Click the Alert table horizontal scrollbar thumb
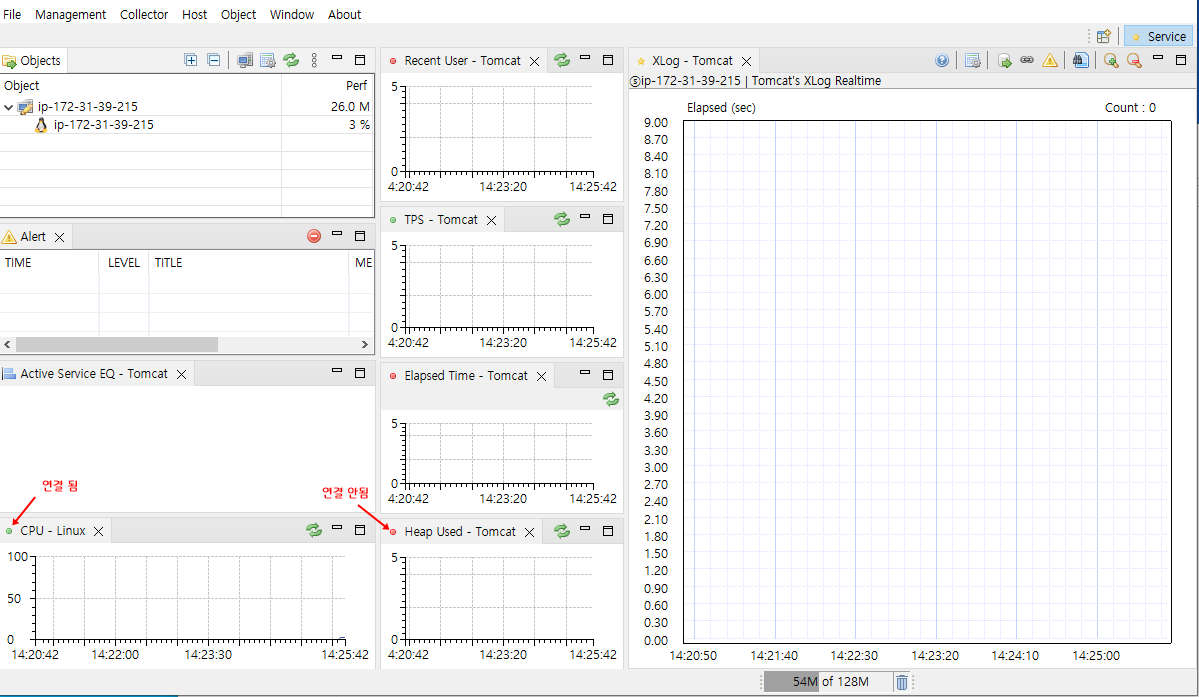Viewport: 1199px width, 697px height. click(116, 345)
